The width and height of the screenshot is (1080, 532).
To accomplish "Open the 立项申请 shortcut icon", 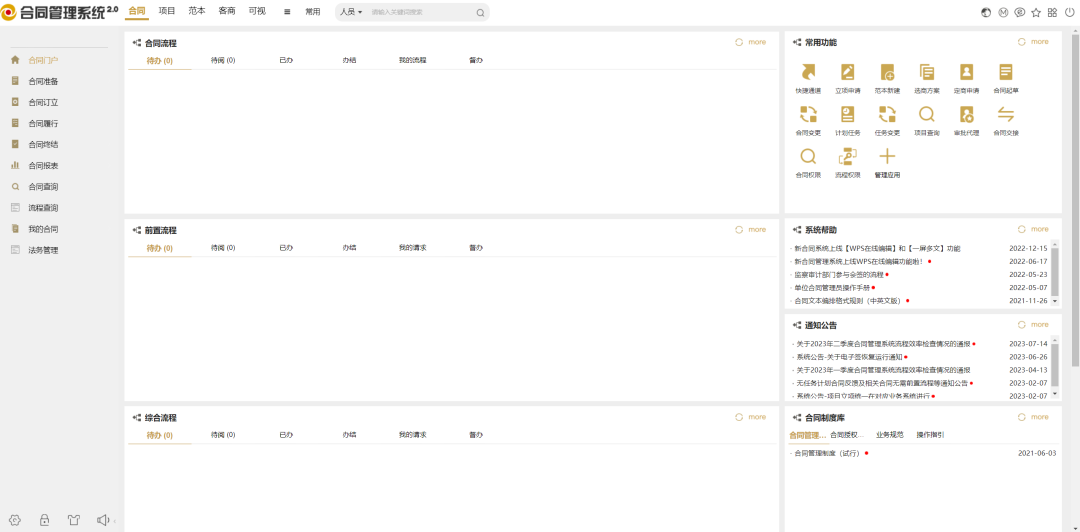I will [x=847, y=73].
